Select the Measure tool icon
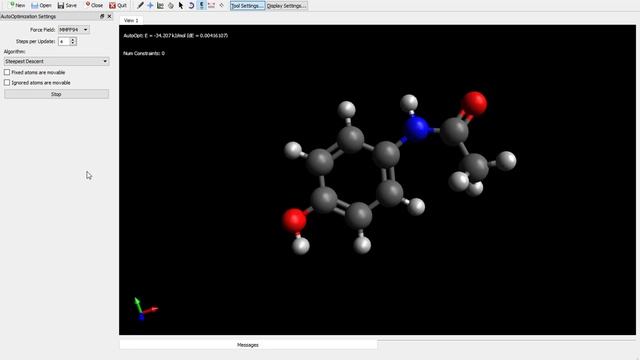This screenshot has height=360, width=640. point(211,5)
